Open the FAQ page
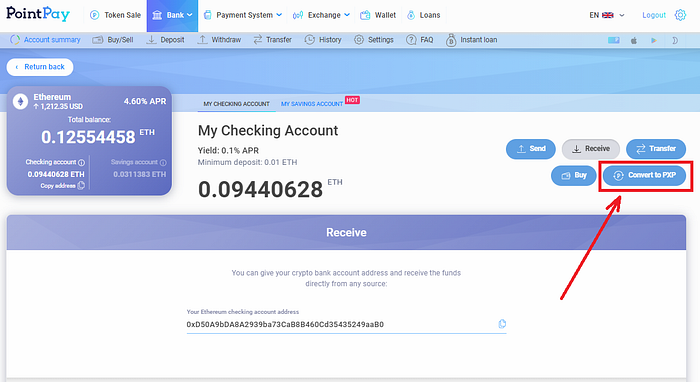This screenshot has width=700, height=382. pyautogui.click(x=420, y=40)
